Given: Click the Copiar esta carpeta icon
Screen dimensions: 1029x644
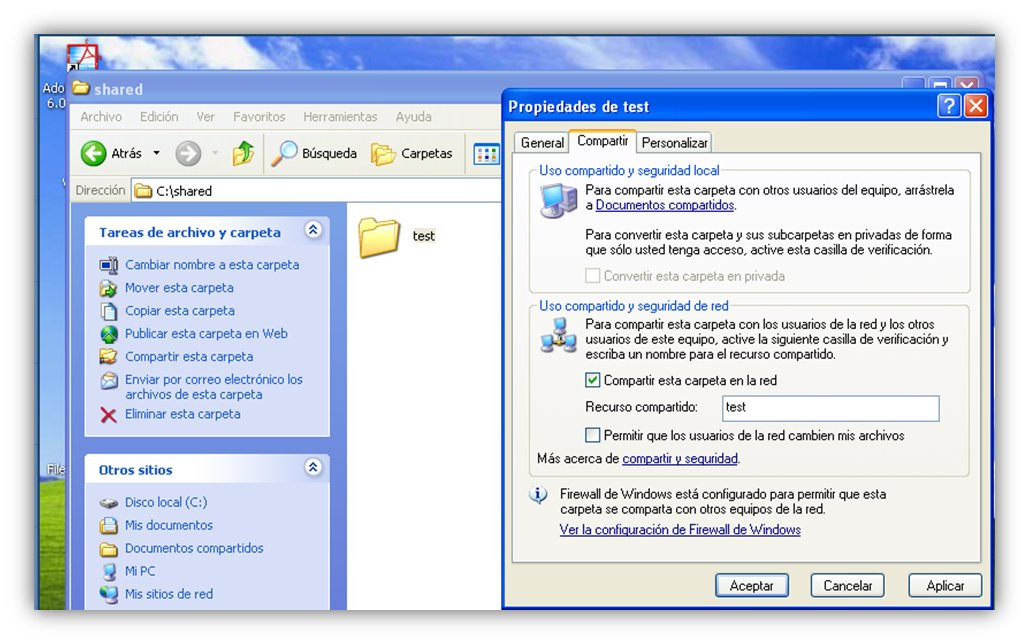Looking at the screenshot, I should [x=108, y=311].
